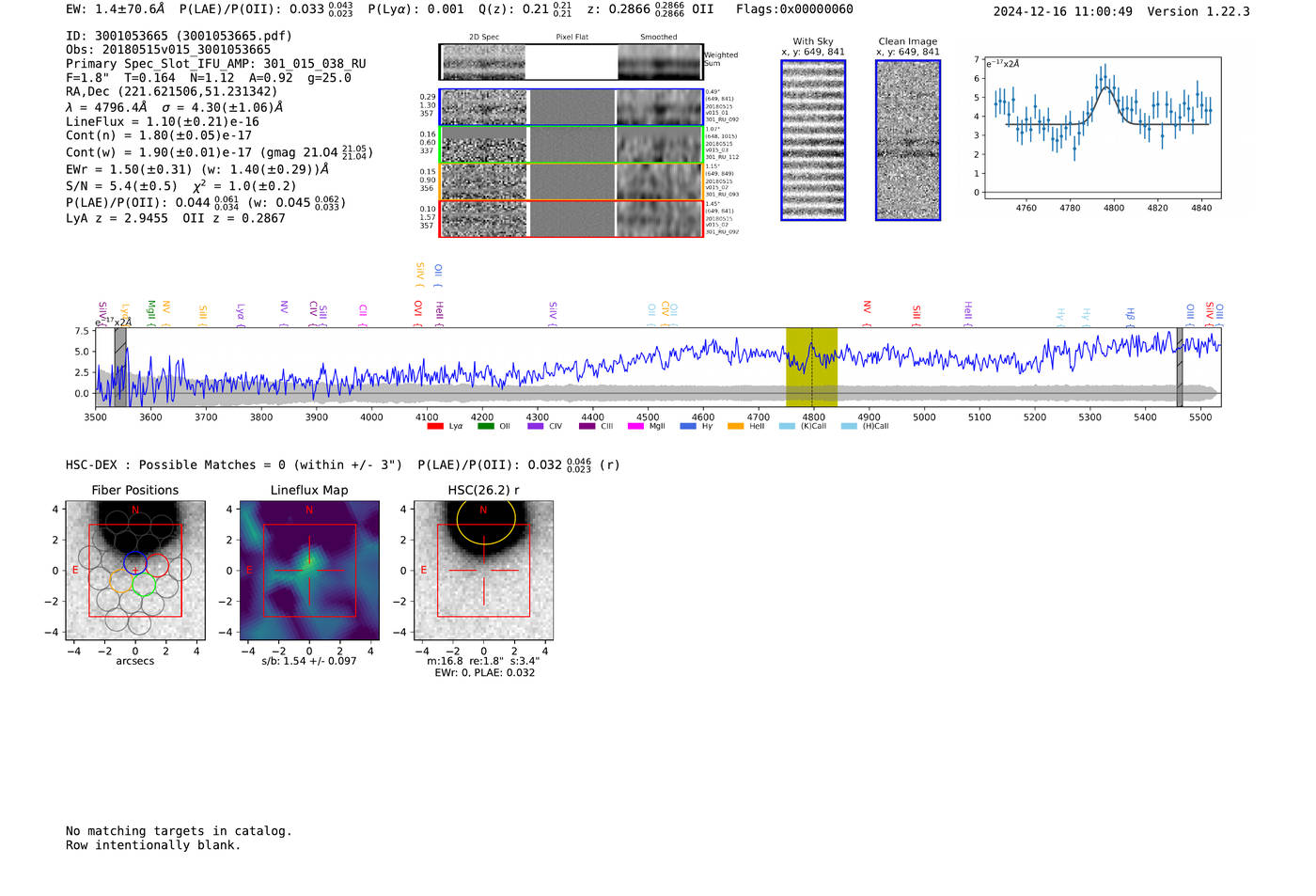Click the red Lyα legend swatch
1316x896 pixels.
pyautogui.click(x=435, y=427)
